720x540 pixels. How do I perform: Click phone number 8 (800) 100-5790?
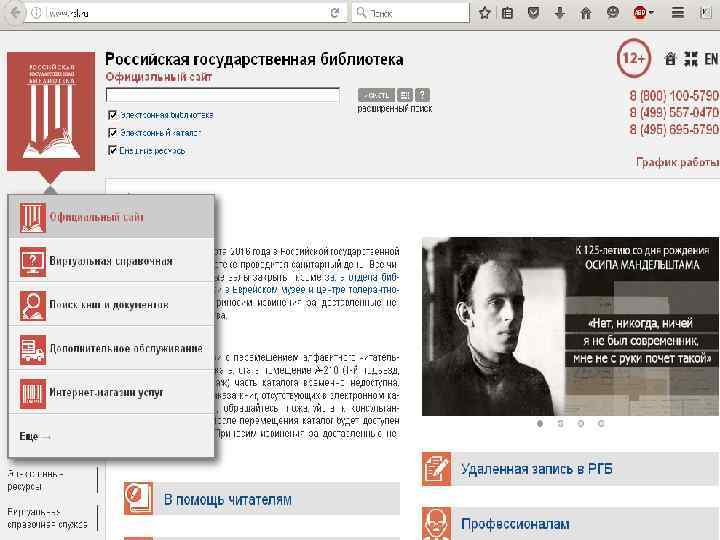[674, 96]
